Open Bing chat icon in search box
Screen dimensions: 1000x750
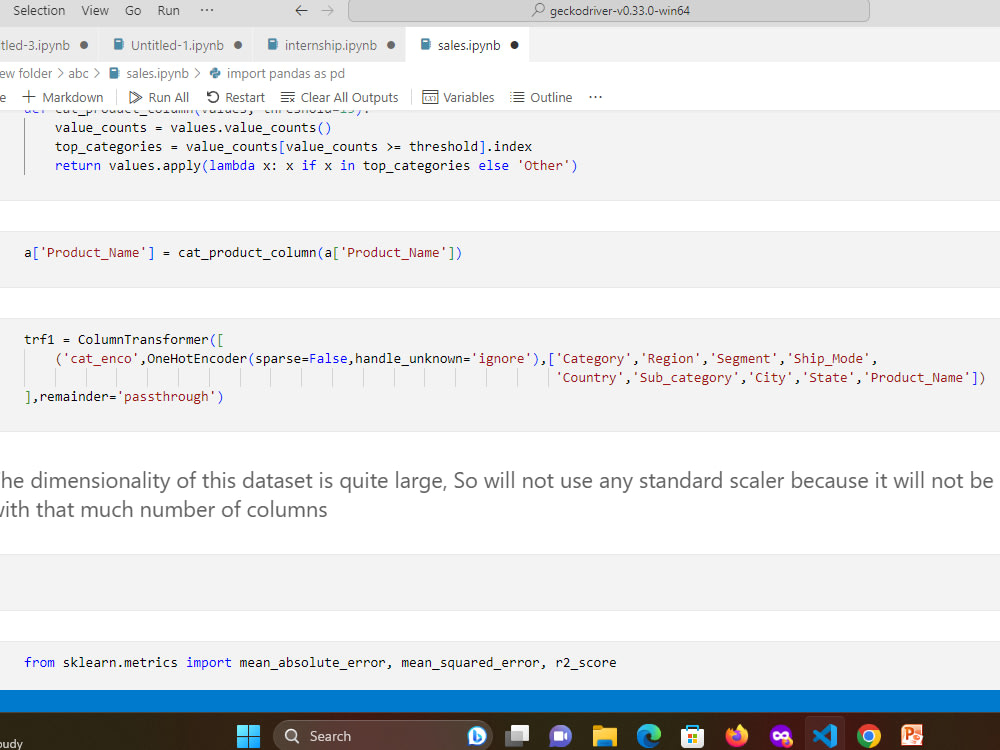click(476, 736)
